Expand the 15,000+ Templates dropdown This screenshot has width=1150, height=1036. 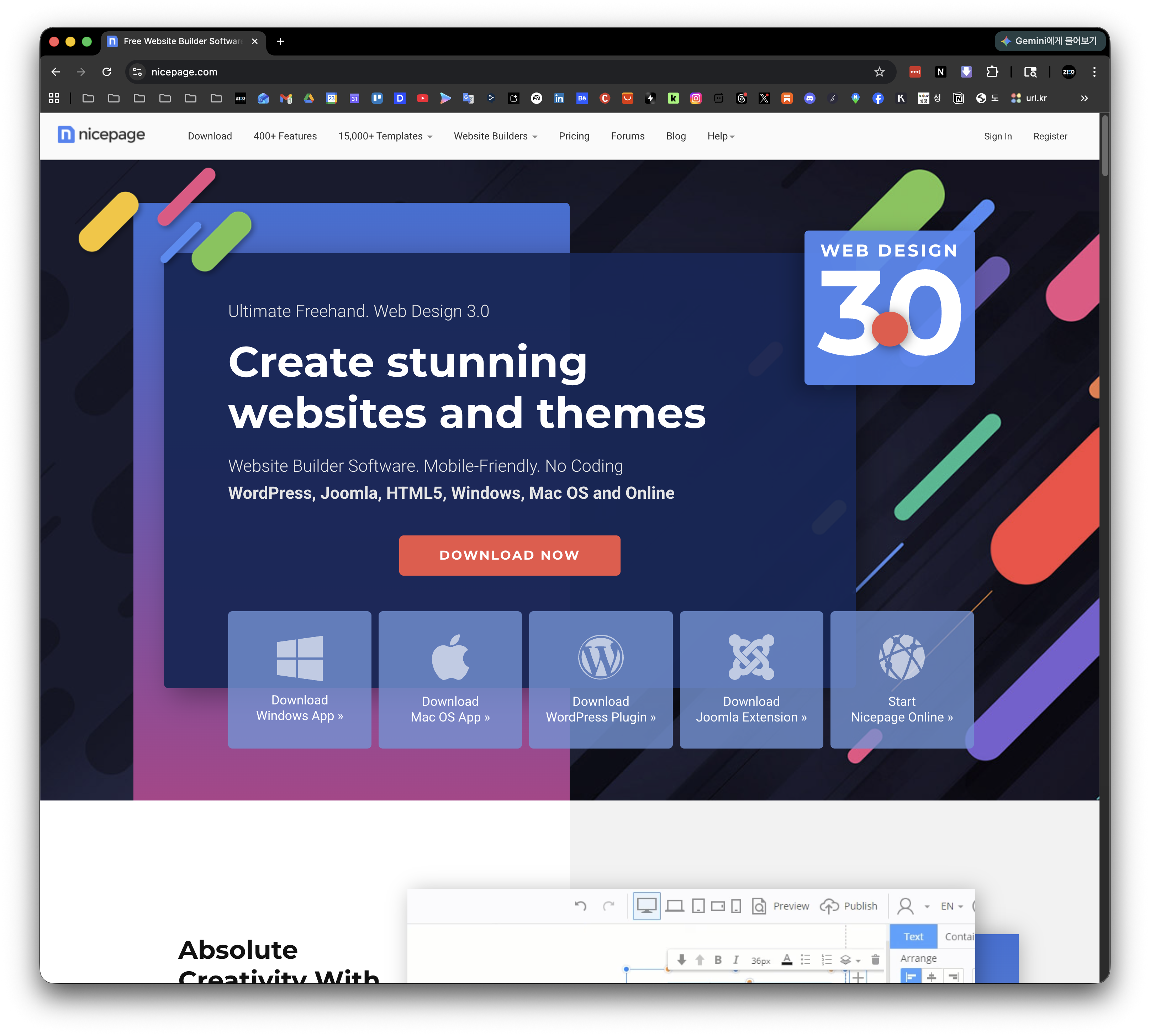[385, 136]
